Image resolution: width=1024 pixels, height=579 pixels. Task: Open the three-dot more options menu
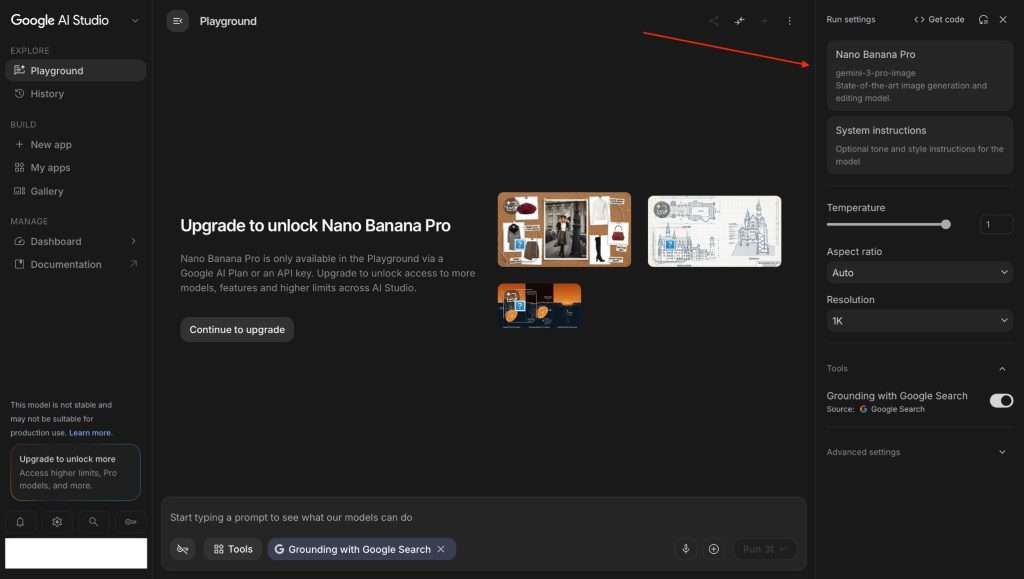point(790,21)
